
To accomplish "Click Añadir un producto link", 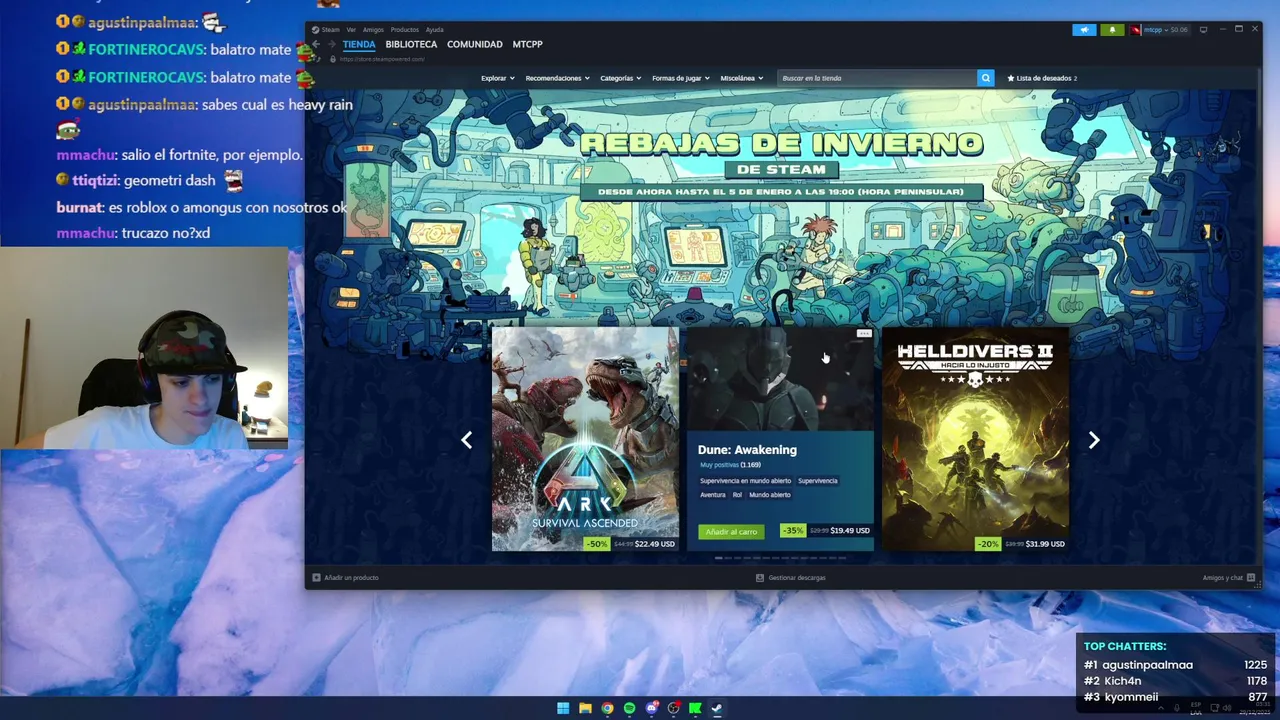I will 351,577.
